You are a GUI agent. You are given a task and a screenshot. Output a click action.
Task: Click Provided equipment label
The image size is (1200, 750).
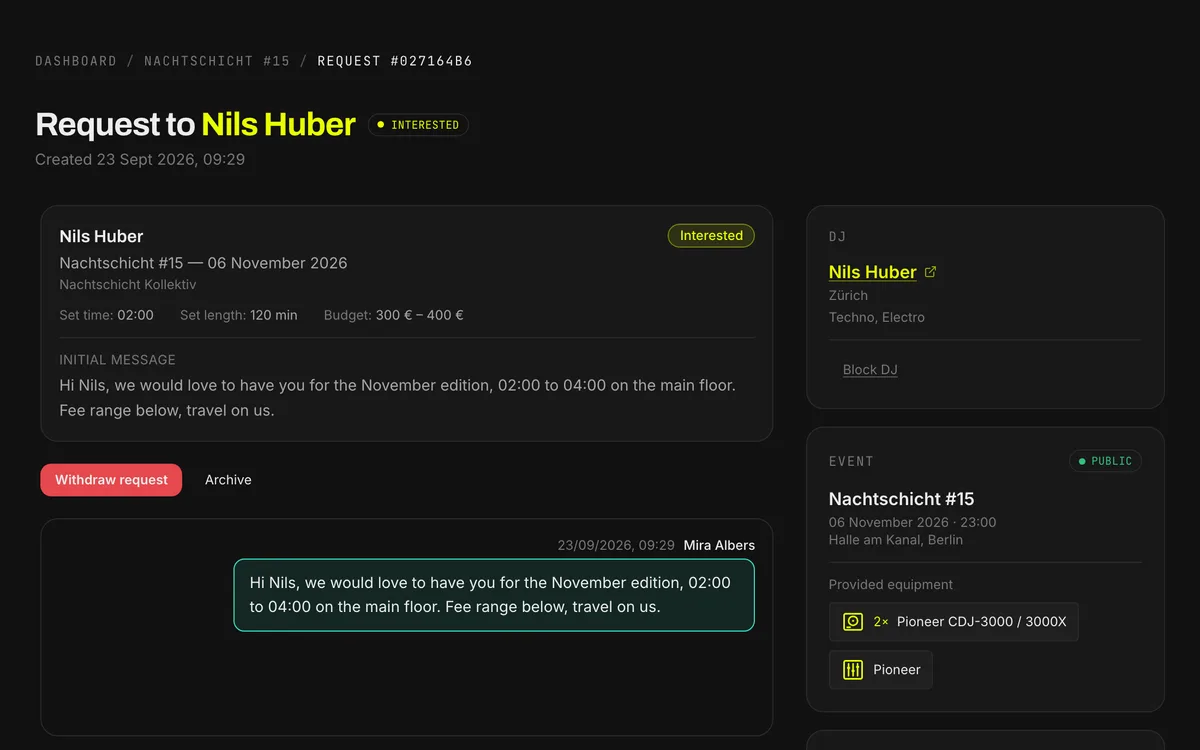(x=891, y=585)
